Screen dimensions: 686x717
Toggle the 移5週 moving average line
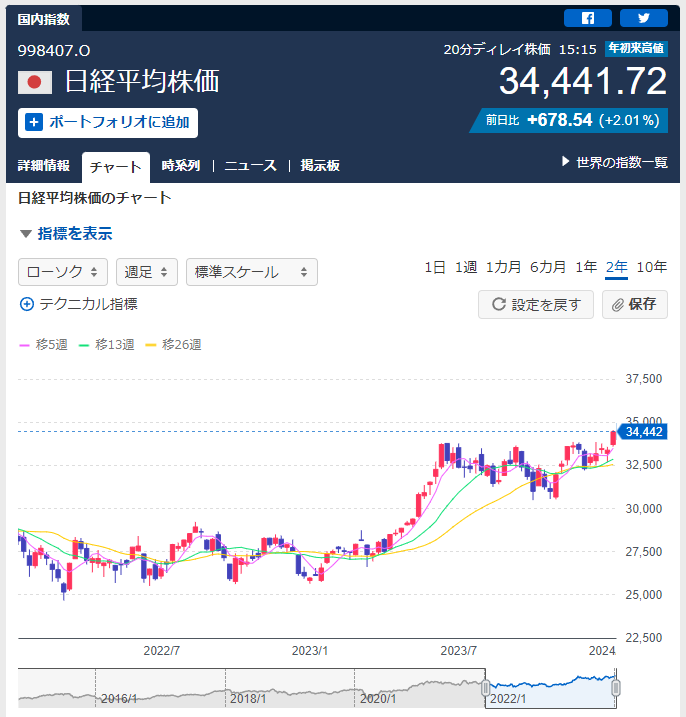point(43,344)
